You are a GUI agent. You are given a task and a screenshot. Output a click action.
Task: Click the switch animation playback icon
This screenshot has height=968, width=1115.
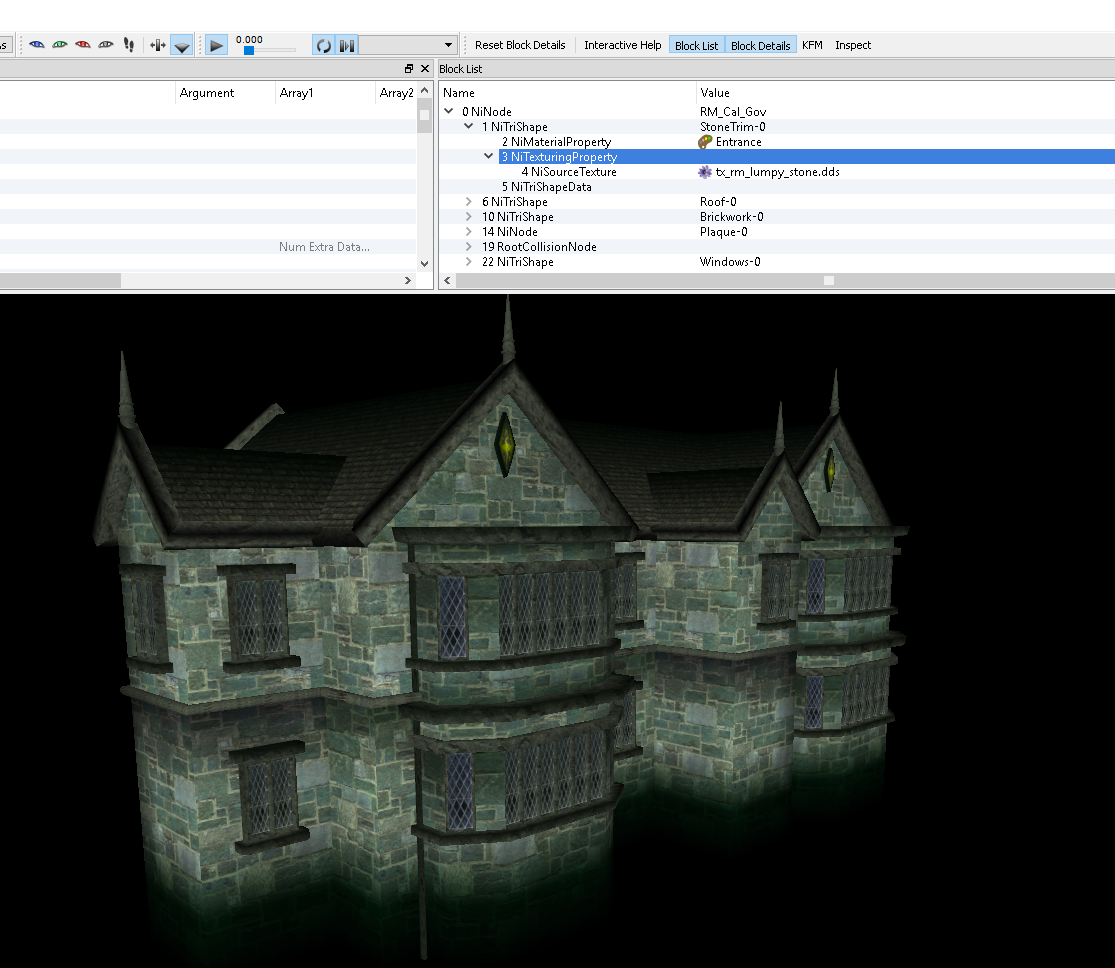[345, 44]
